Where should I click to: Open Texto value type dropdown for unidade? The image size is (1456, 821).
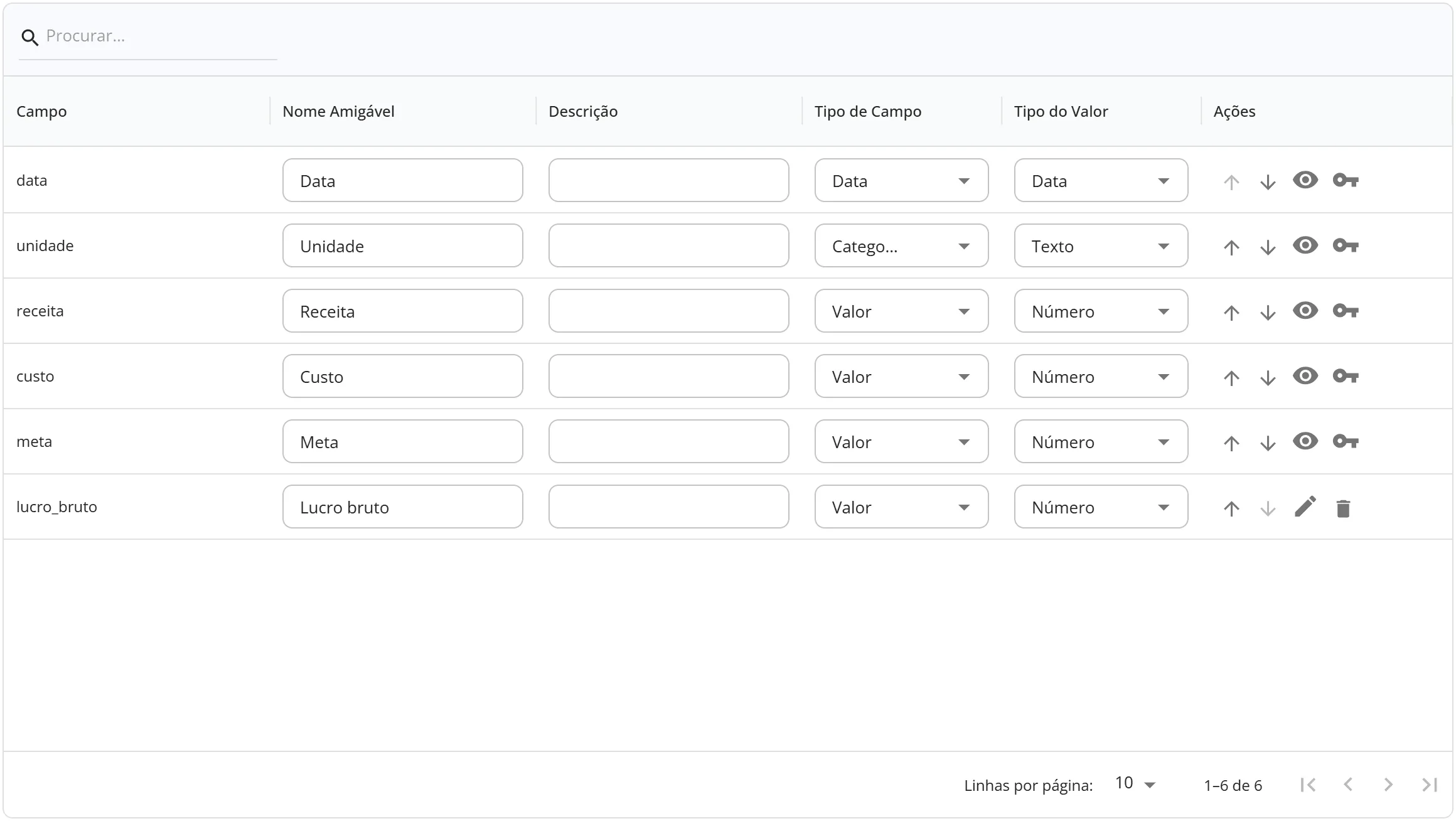(1101, 245)
